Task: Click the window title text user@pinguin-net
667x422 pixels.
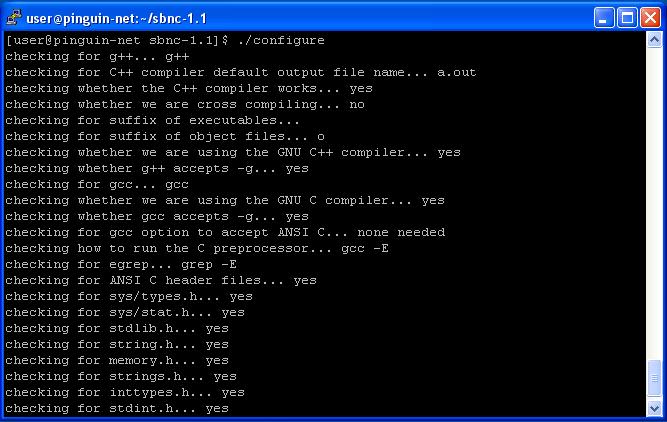Action: point(116,18)
